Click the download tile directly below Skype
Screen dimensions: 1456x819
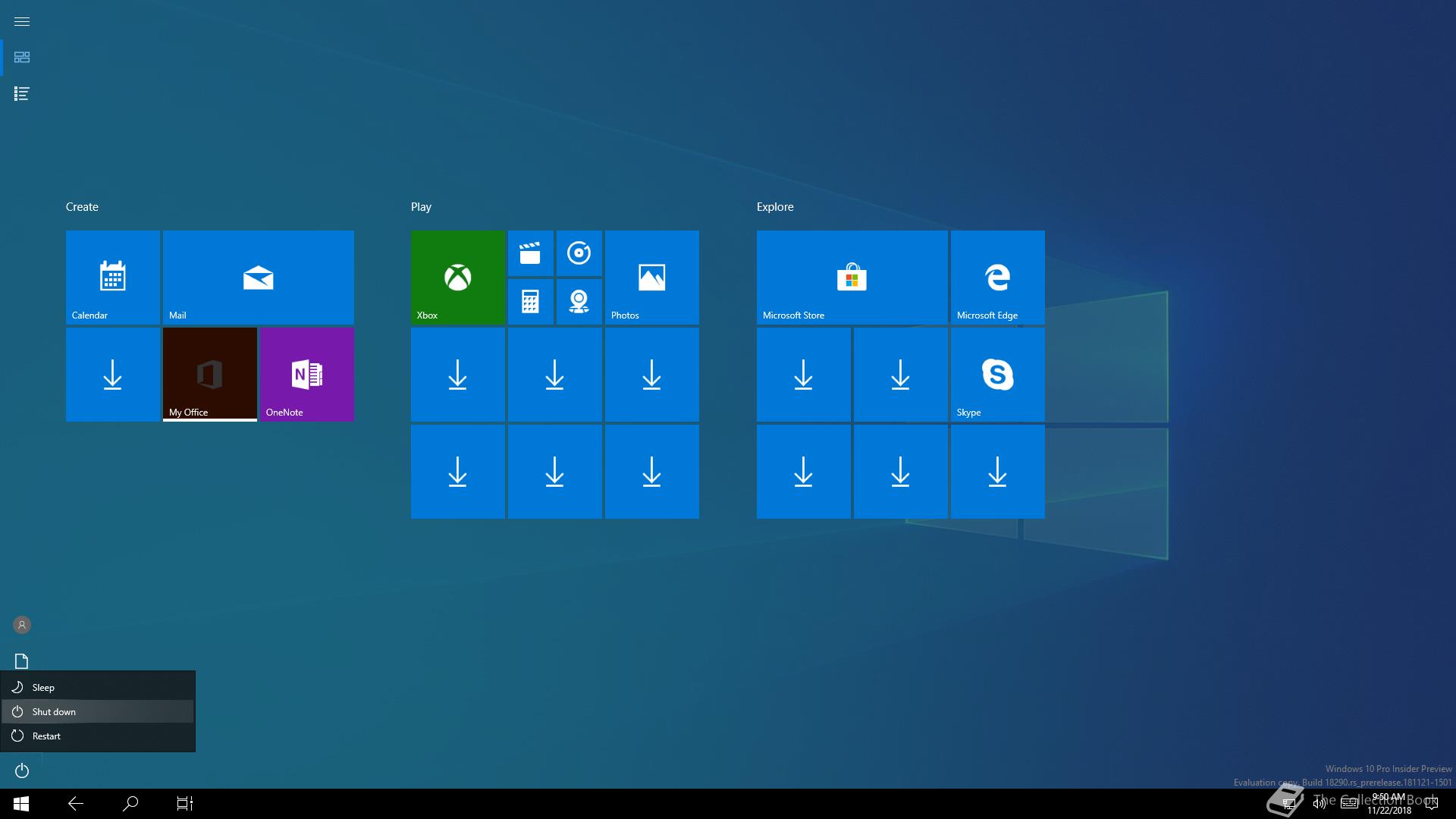click(x=998, y=472)
